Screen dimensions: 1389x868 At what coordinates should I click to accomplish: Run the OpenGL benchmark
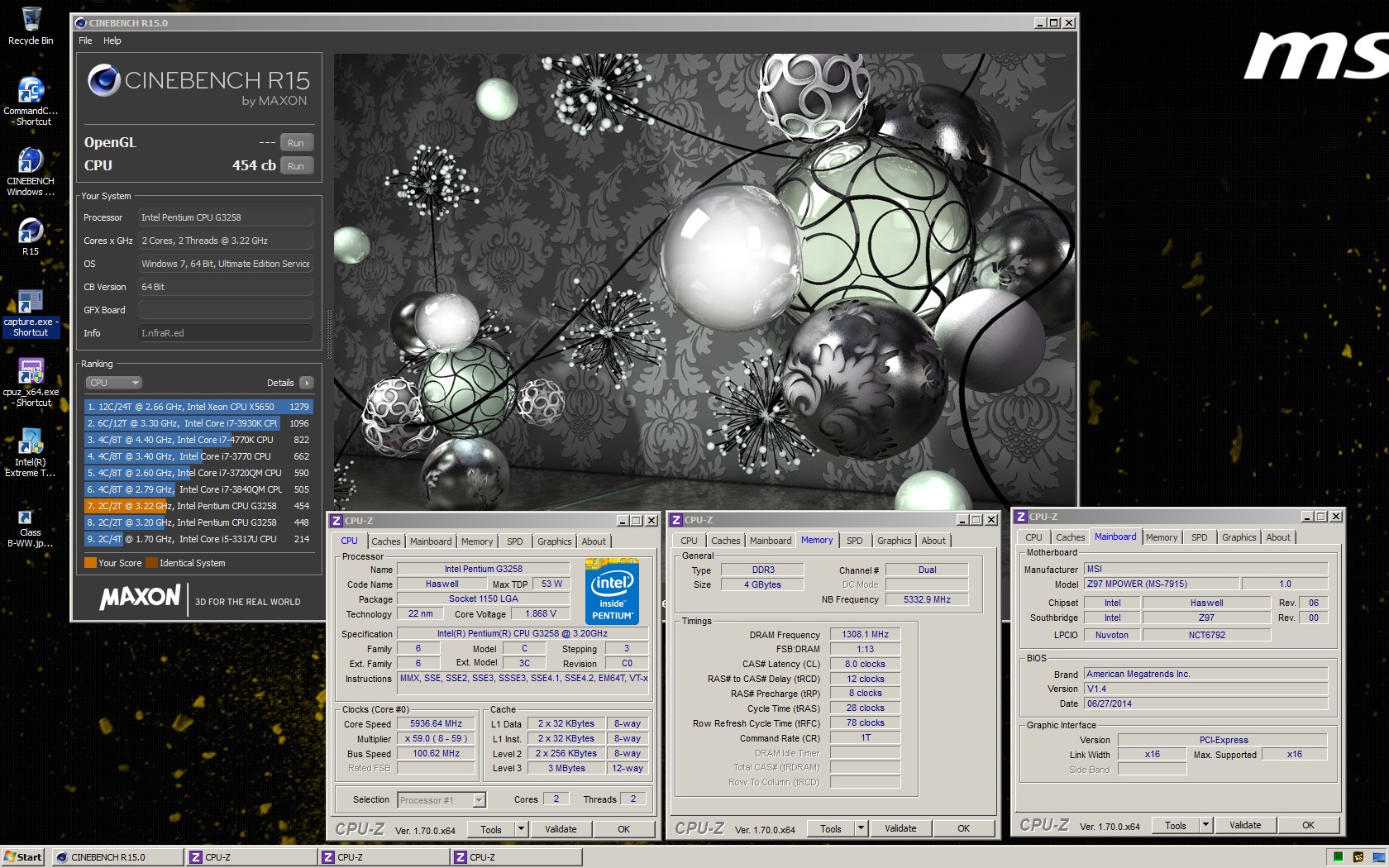(296, 143)
